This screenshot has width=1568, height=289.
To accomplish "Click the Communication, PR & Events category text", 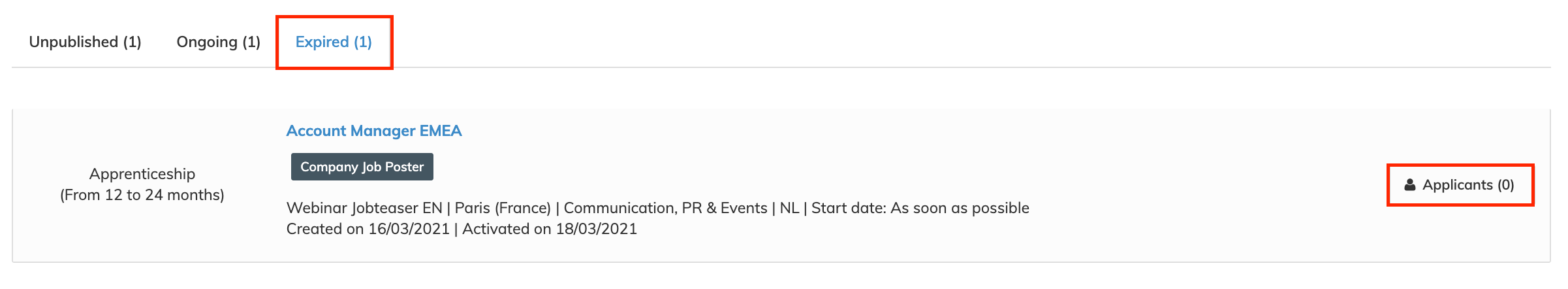I will point(665,208).
